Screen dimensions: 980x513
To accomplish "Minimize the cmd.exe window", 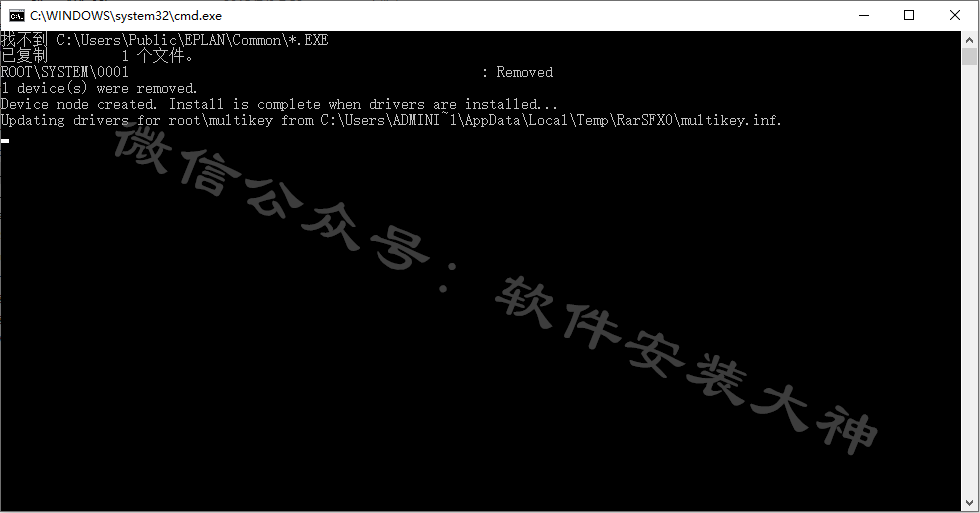I will [x=864, y=16].
